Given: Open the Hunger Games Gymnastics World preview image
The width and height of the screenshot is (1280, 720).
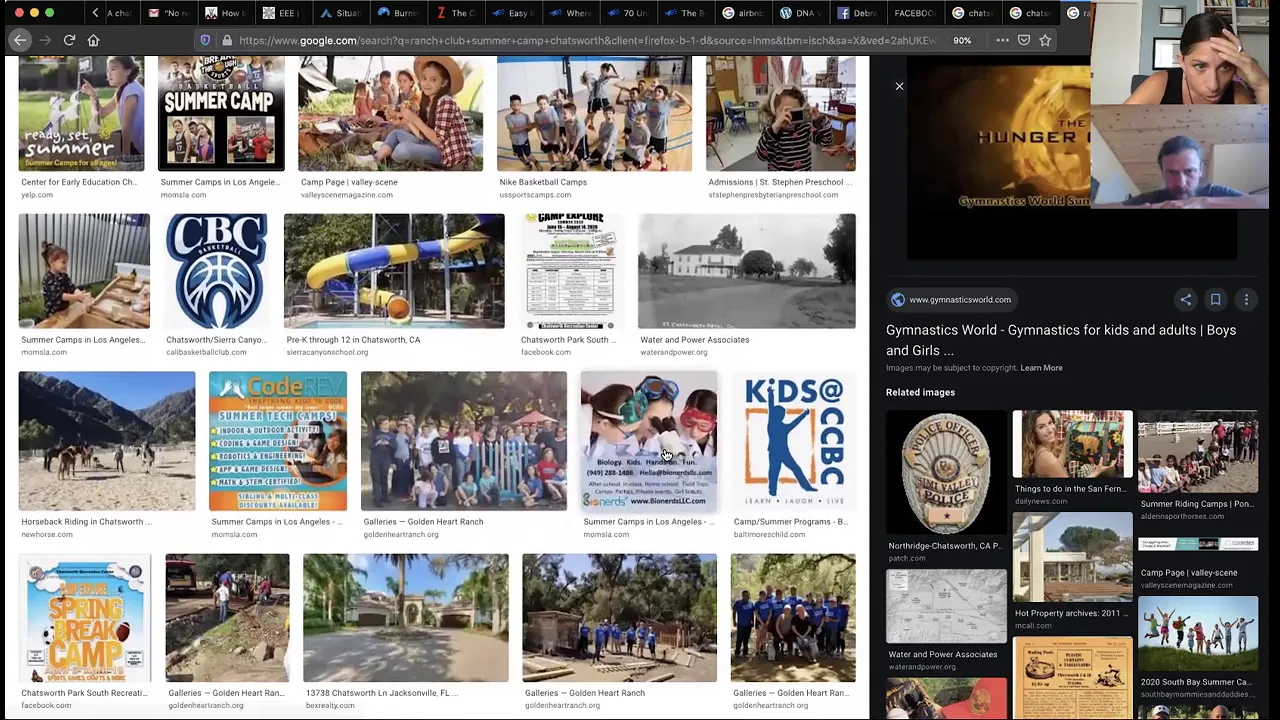Looking at the screenshot, I should [x=1000, y=160].
